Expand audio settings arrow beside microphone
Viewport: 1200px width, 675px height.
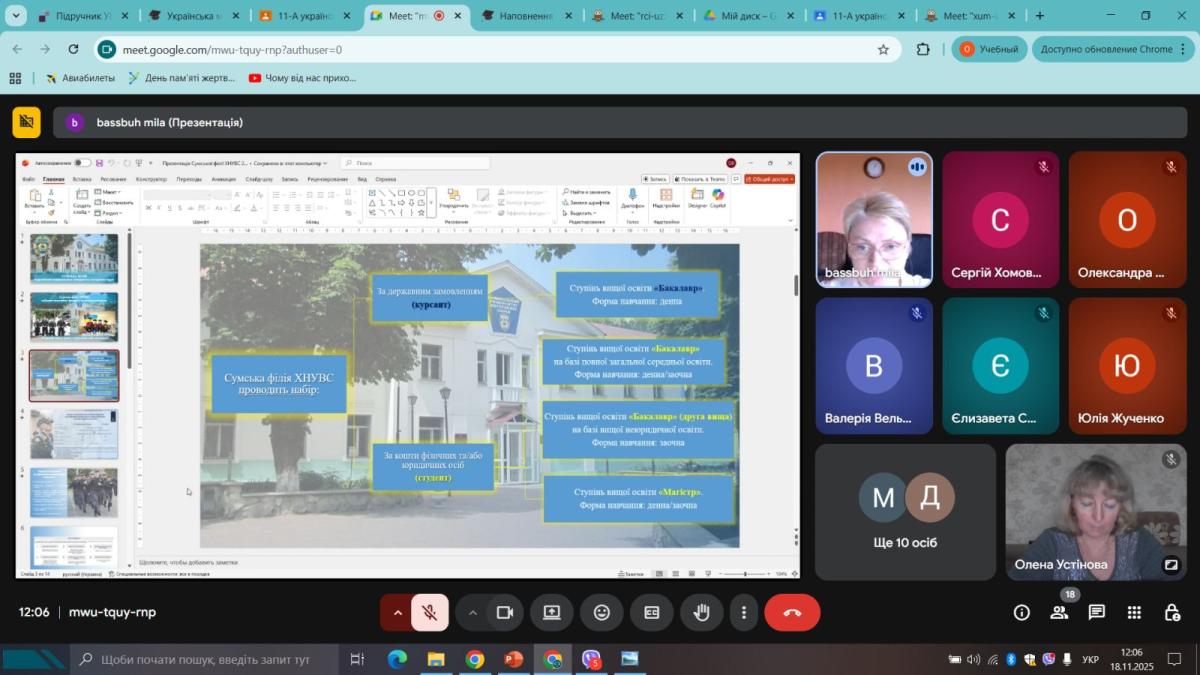[397, 613]
